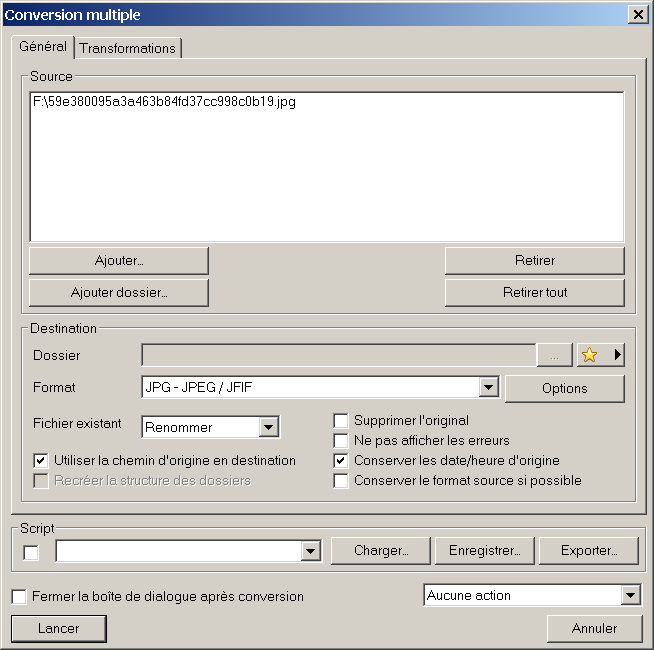Select the Général tab

[x=43, y=46]
